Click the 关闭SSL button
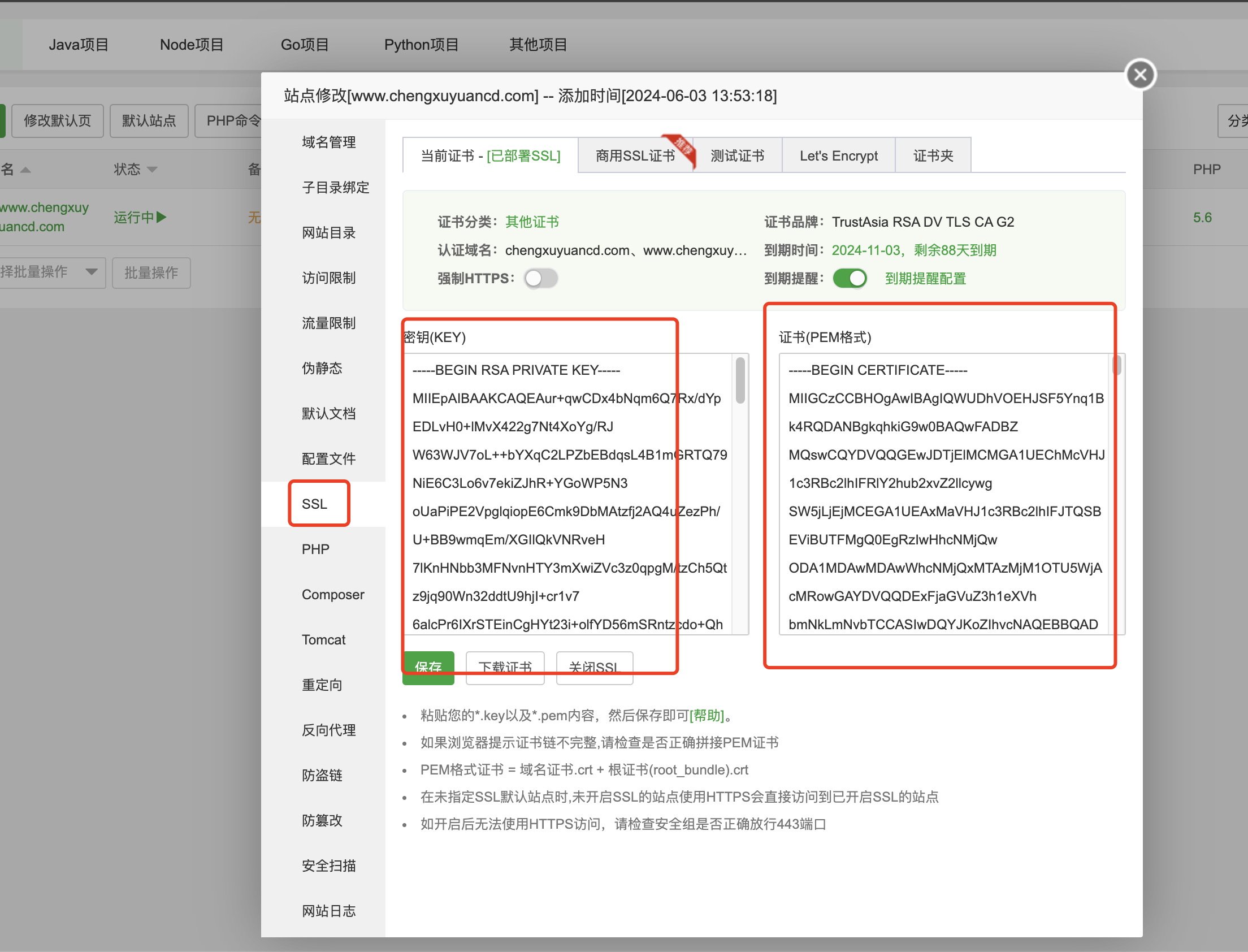The width and height of the screenshot is (1248, 952). 594,668
